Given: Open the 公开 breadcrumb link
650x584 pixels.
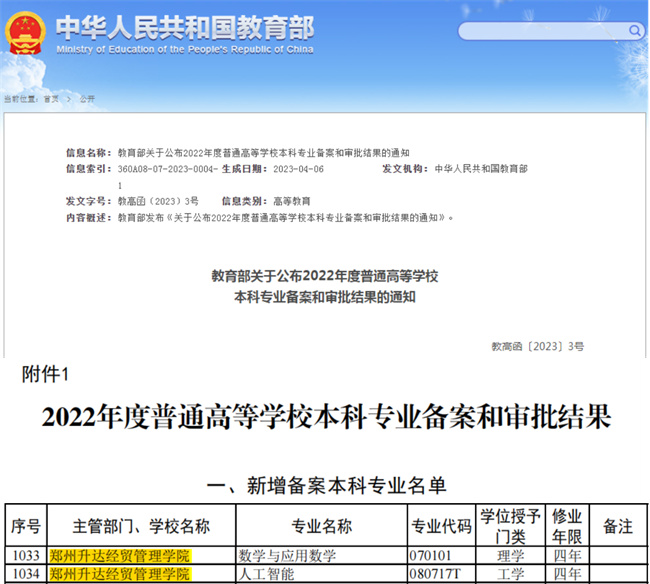Looking at the screenshot, I should click(x=87, y=99).
